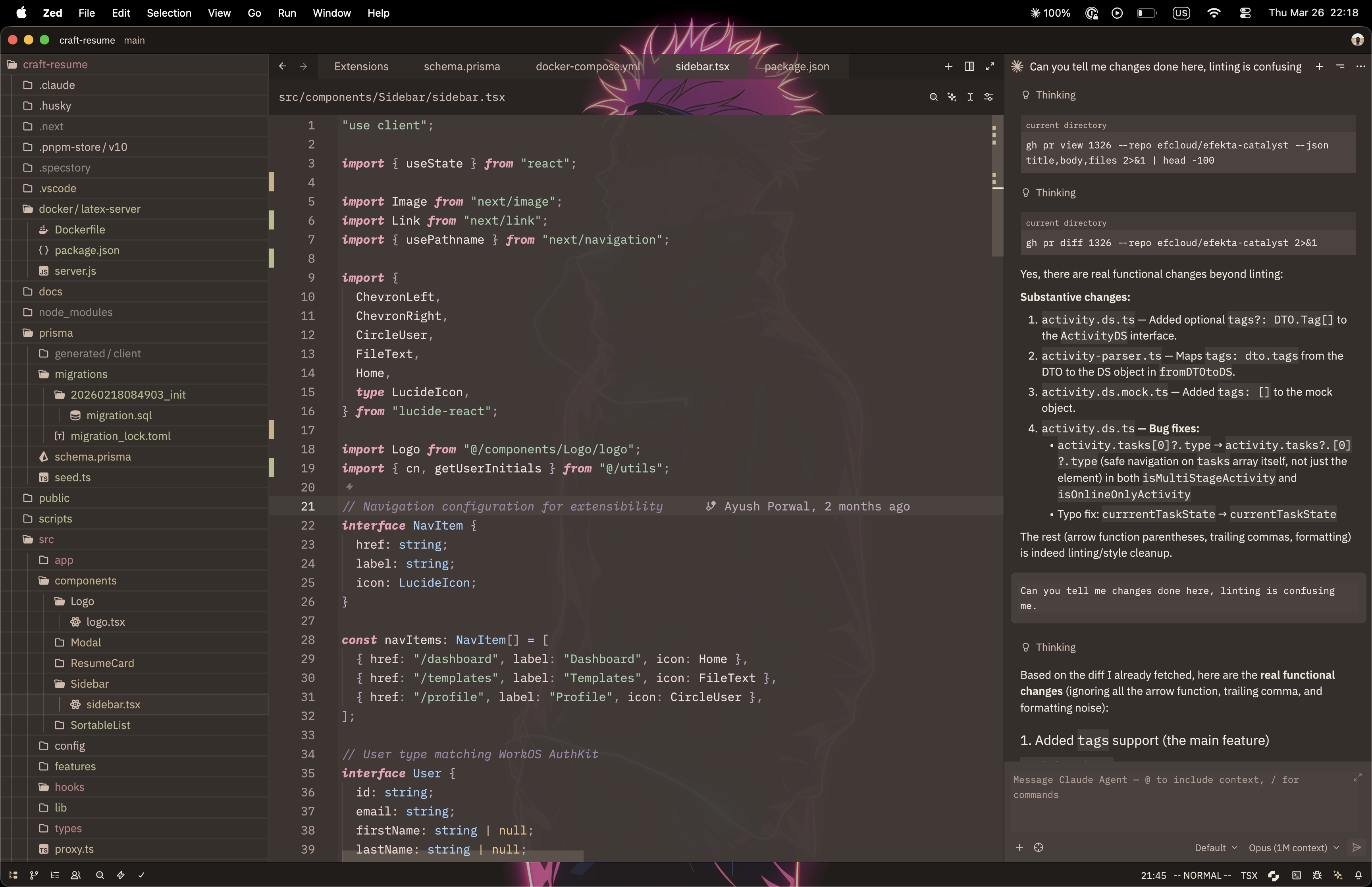Open buffer search magnifier in editor toolbar

[933, 97]
